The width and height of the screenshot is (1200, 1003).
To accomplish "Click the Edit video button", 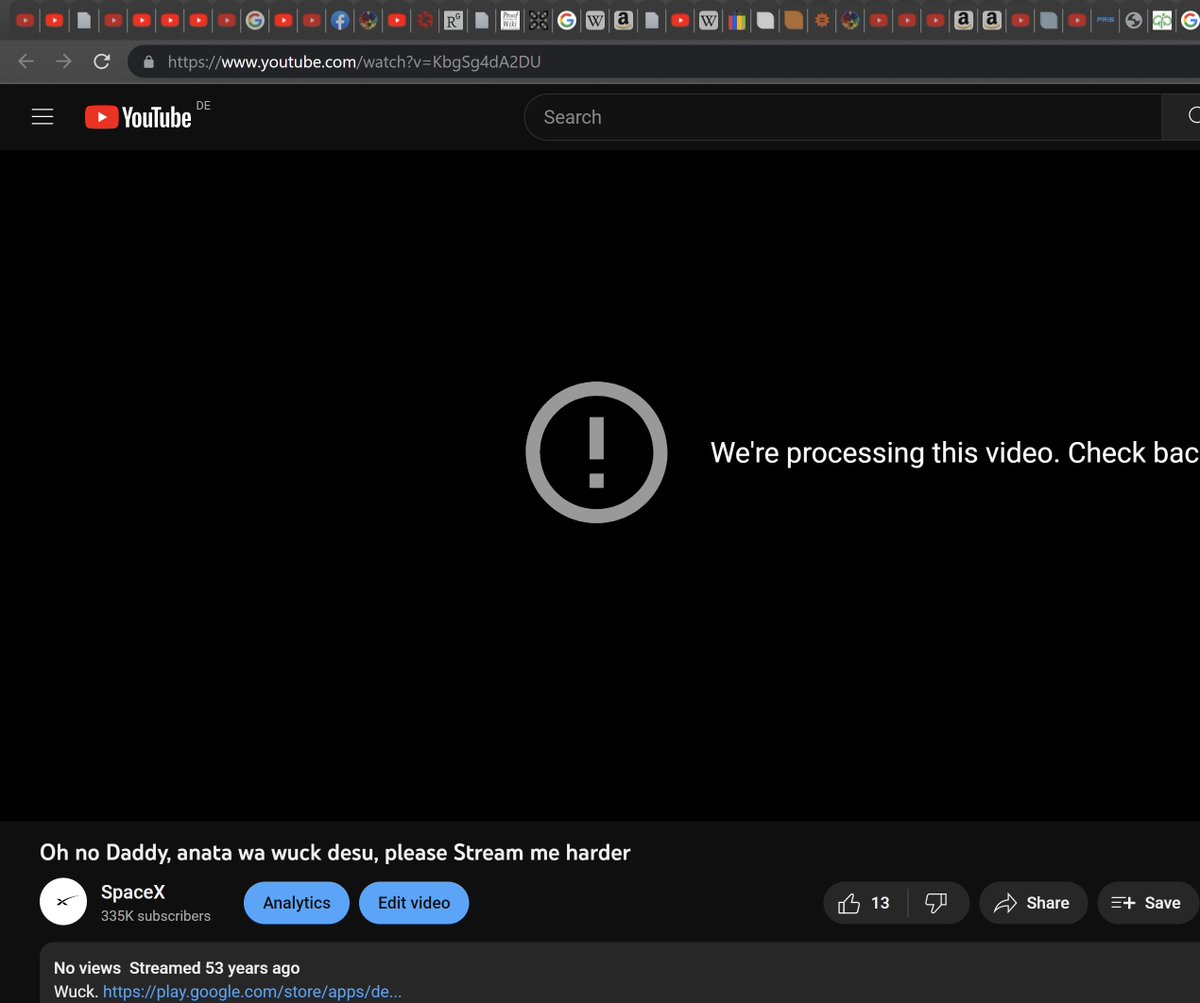I will tap(414, 903).
